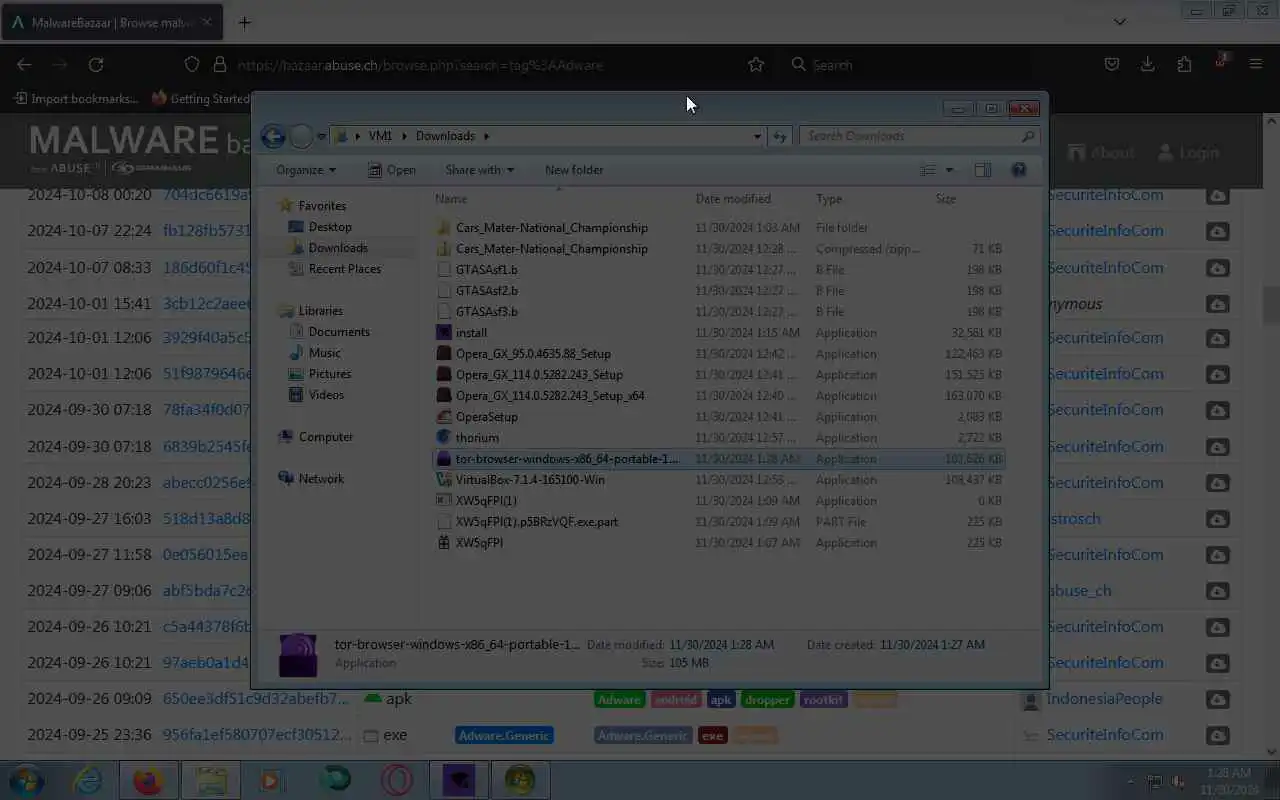Viewport: 1280px width, 800px height.
Task: Select the OperaSetup file icon
Action: tap(445, 417)
